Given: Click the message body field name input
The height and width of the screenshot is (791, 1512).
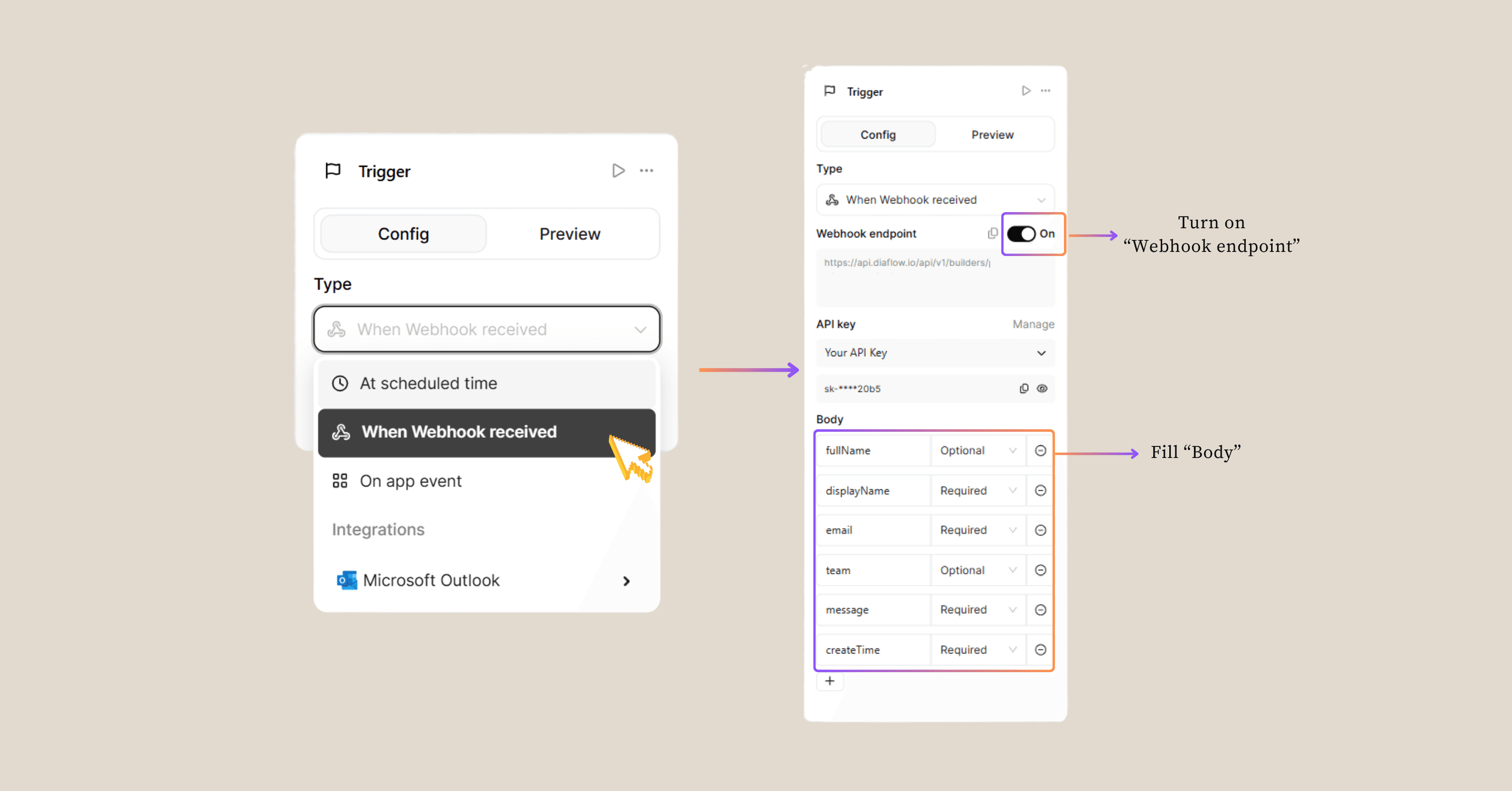Looking at the screenshot, I should [x=873, y=610].
